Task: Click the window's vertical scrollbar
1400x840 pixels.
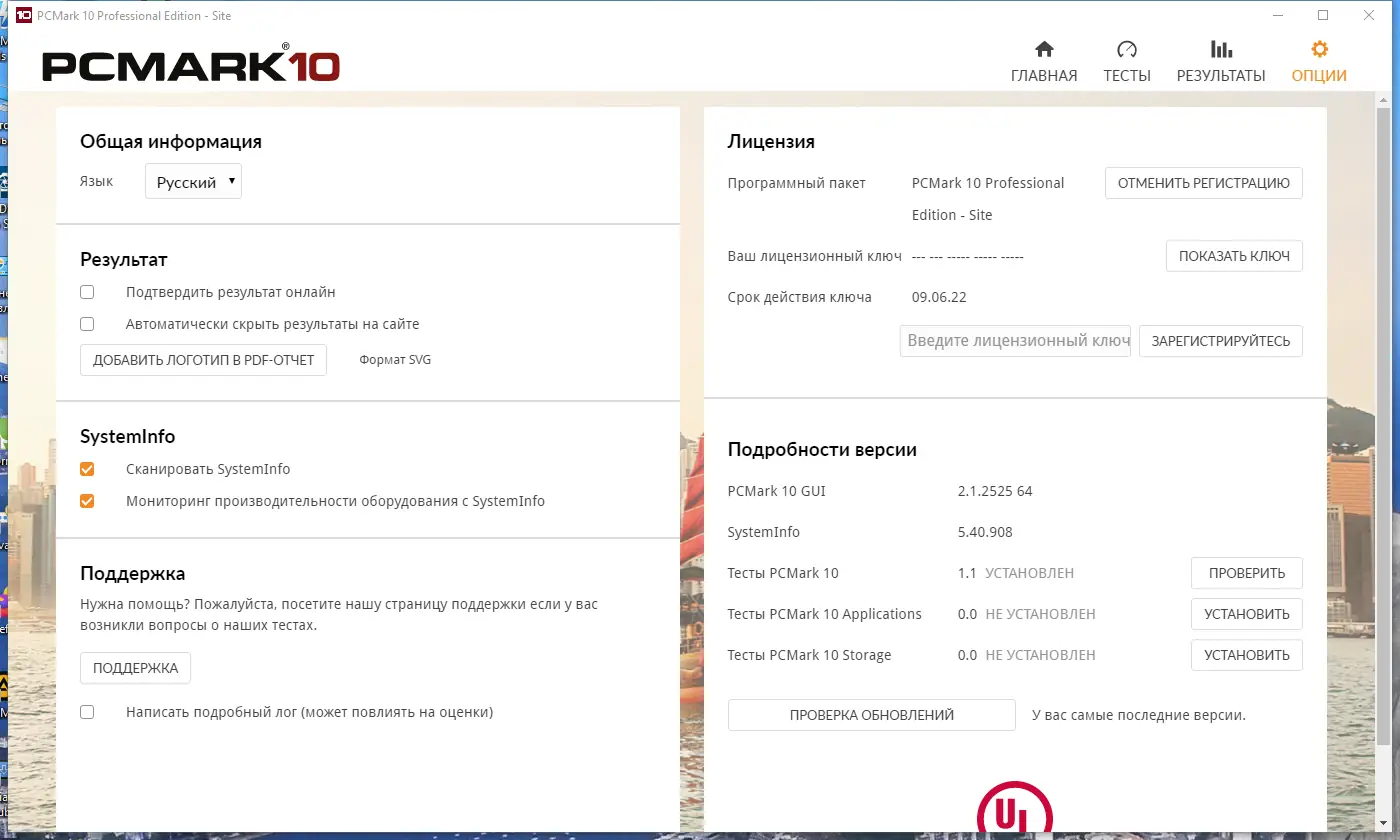Action: coord(1383,427)
